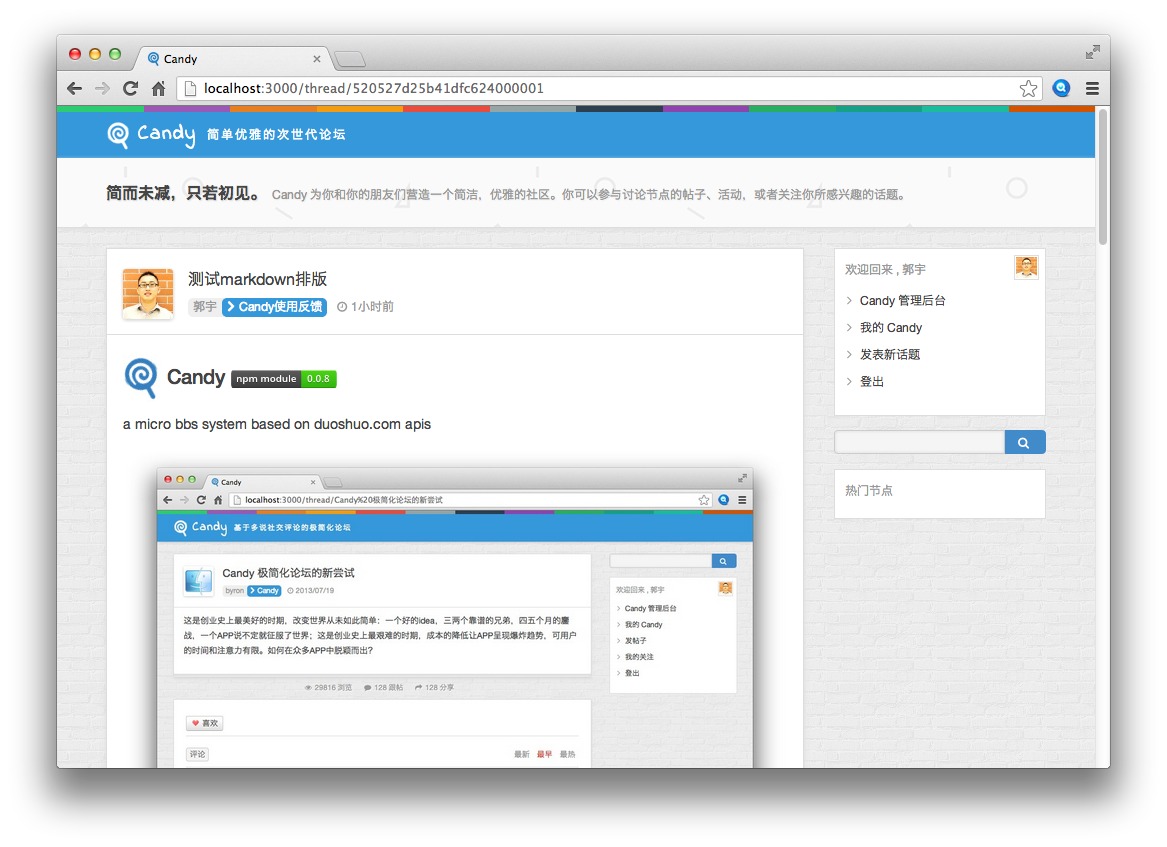1167x847 pixels.
Task: Click the post title 测试markdown排版
Action: 258,279
